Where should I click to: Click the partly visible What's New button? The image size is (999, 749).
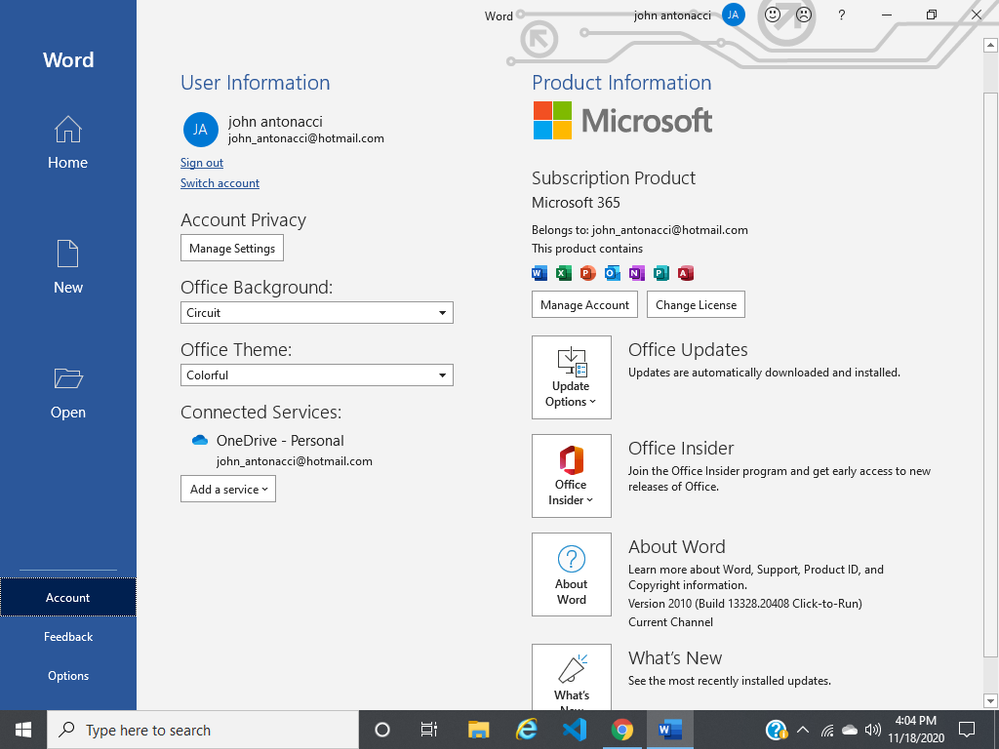[x=571, y=677]
